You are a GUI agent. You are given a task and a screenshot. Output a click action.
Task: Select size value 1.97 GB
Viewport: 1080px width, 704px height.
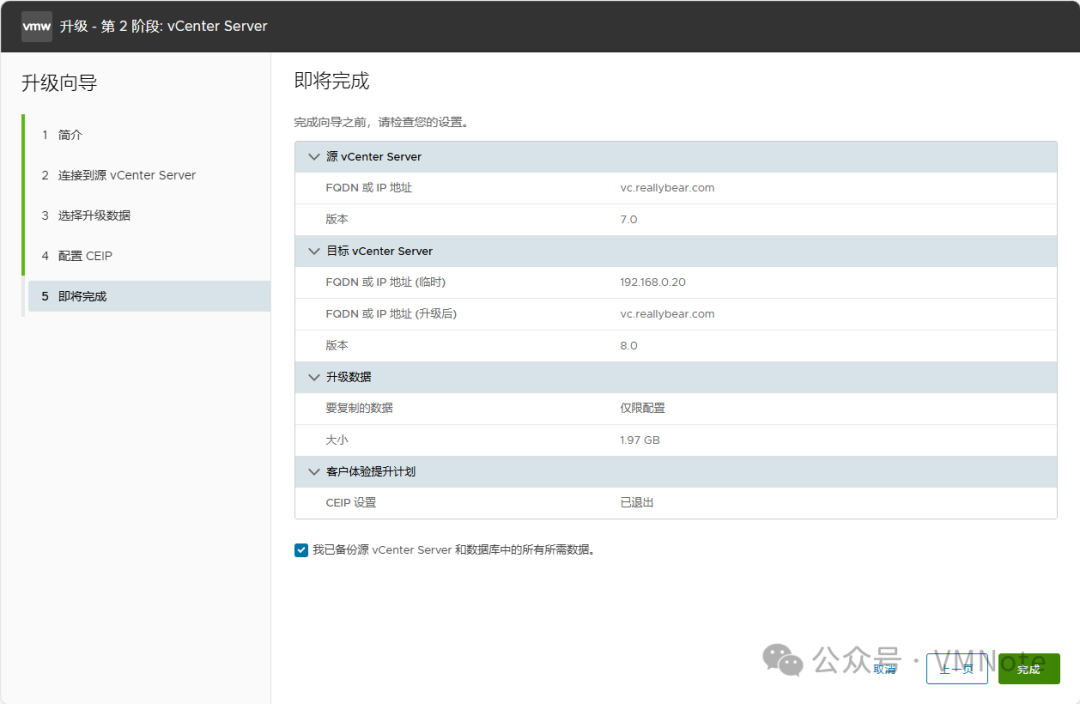[639, 440]
